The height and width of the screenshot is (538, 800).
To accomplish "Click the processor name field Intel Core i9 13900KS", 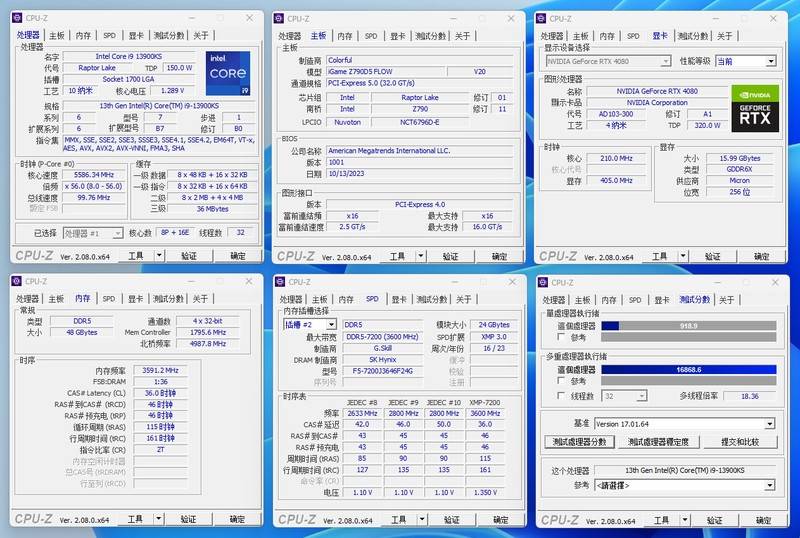I will [129, 56].
